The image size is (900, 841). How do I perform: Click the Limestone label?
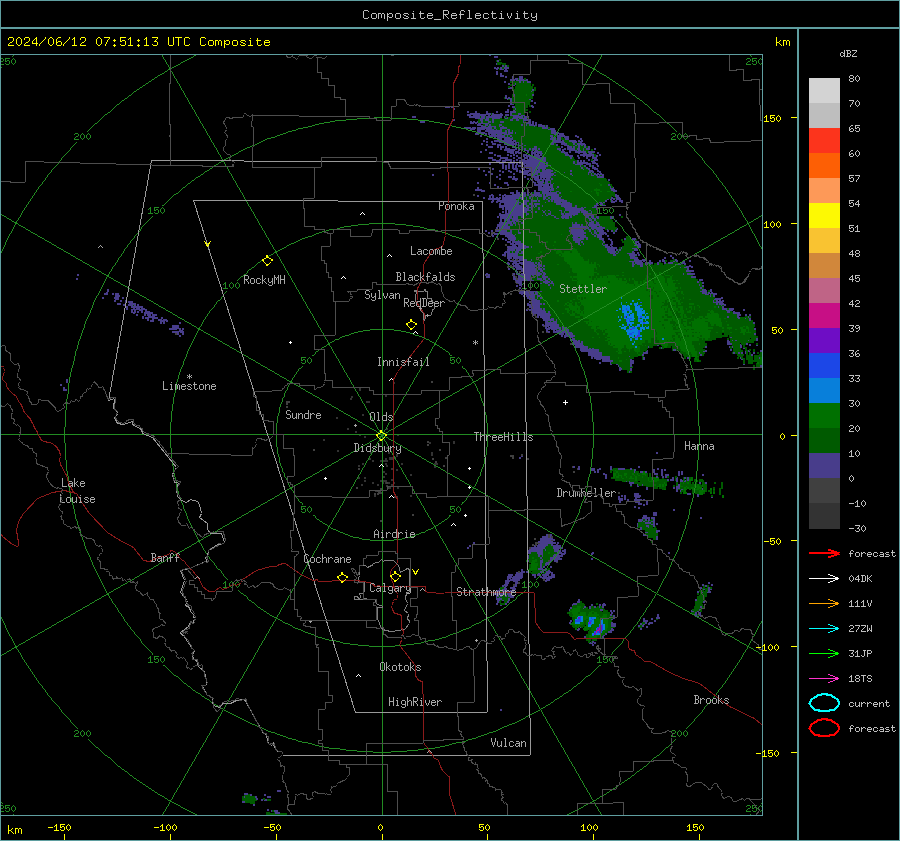[189, 386]
